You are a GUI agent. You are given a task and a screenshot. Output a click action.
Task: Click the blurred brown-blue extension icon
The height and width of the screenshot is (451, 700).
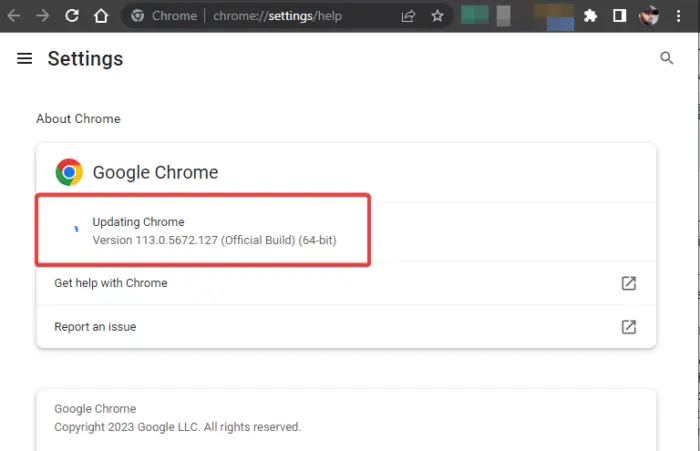tap(554, 17)
